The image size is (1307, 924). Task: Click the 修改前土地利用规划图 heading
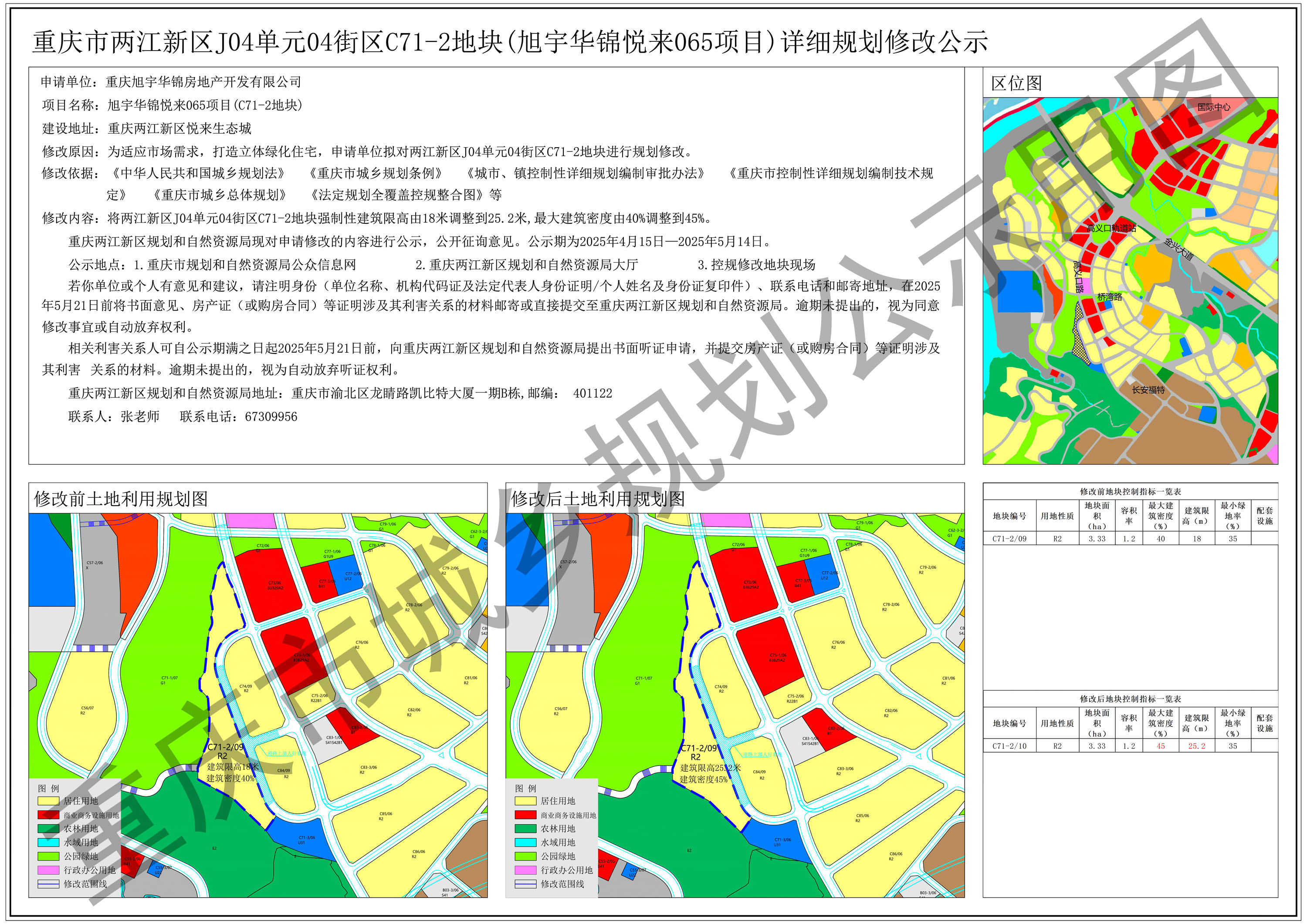(x=121, y=499)
